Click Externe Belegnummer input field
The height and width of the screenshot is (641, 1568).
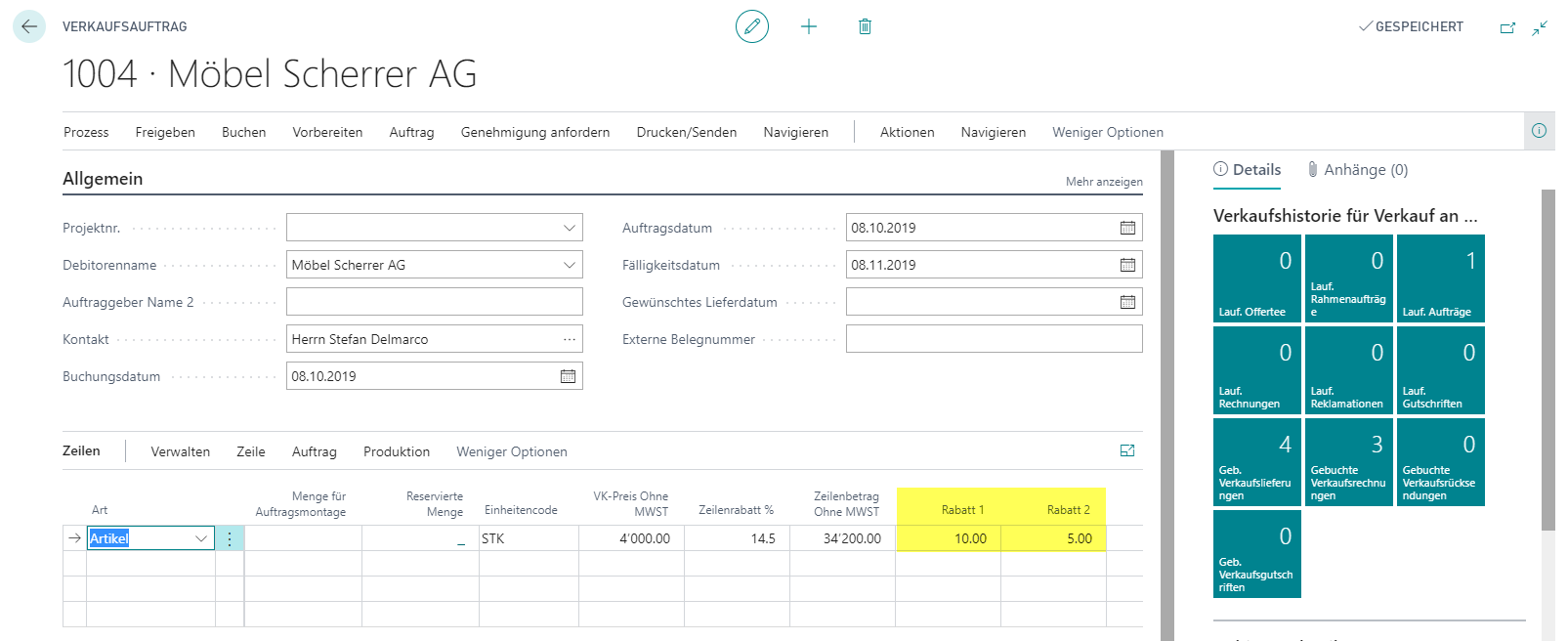[x=995, y=339]
